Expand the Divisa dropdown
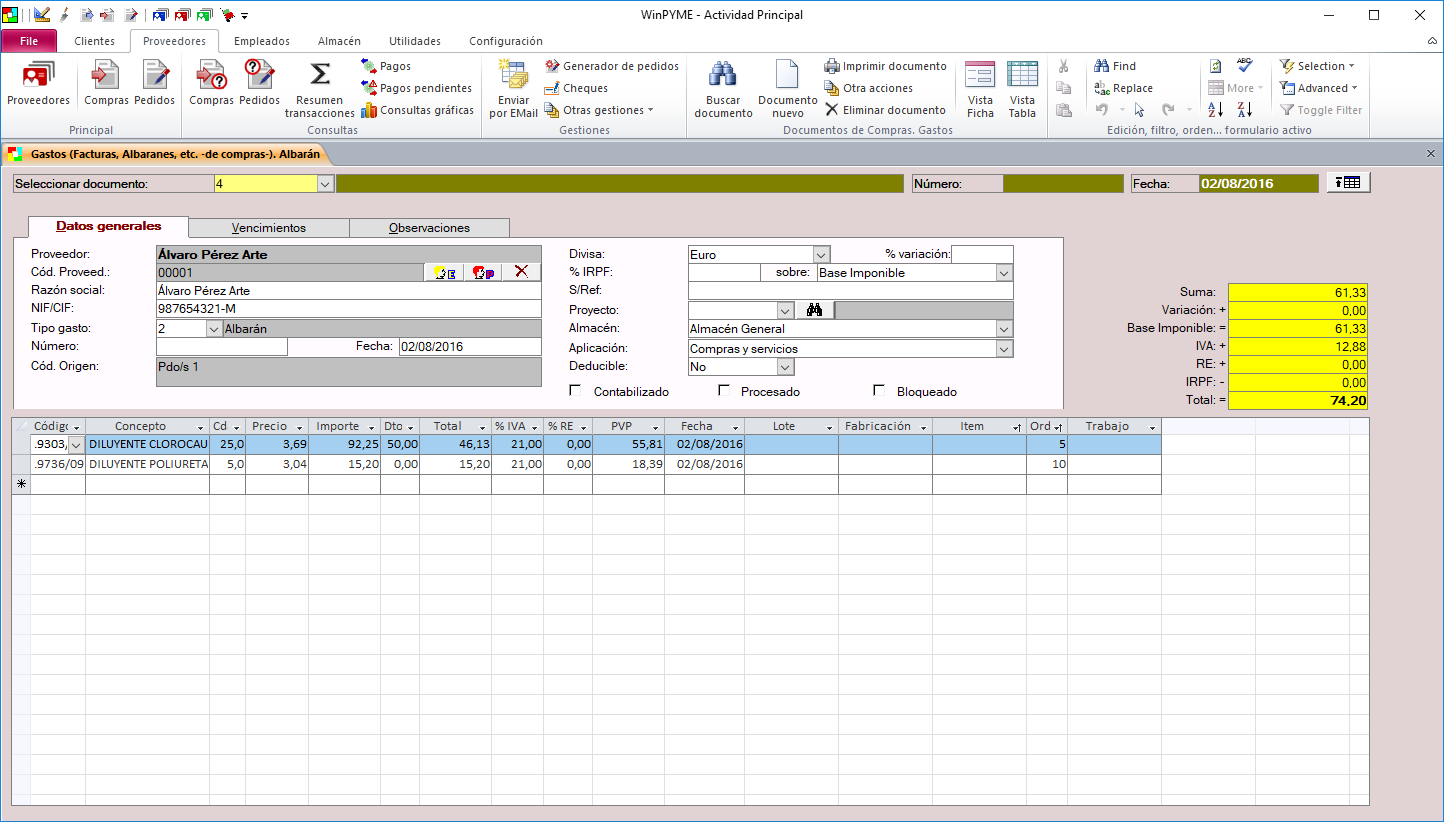Viewport: 1444px width, 822px height. coord(821,255)
